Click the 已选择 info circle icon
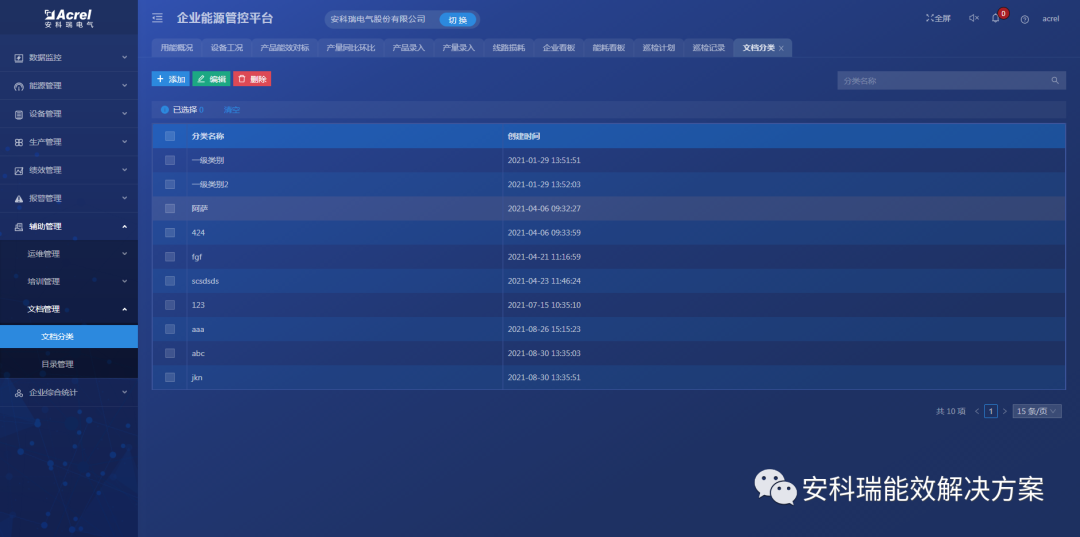Screen dimensions: 1080x537 165,109
